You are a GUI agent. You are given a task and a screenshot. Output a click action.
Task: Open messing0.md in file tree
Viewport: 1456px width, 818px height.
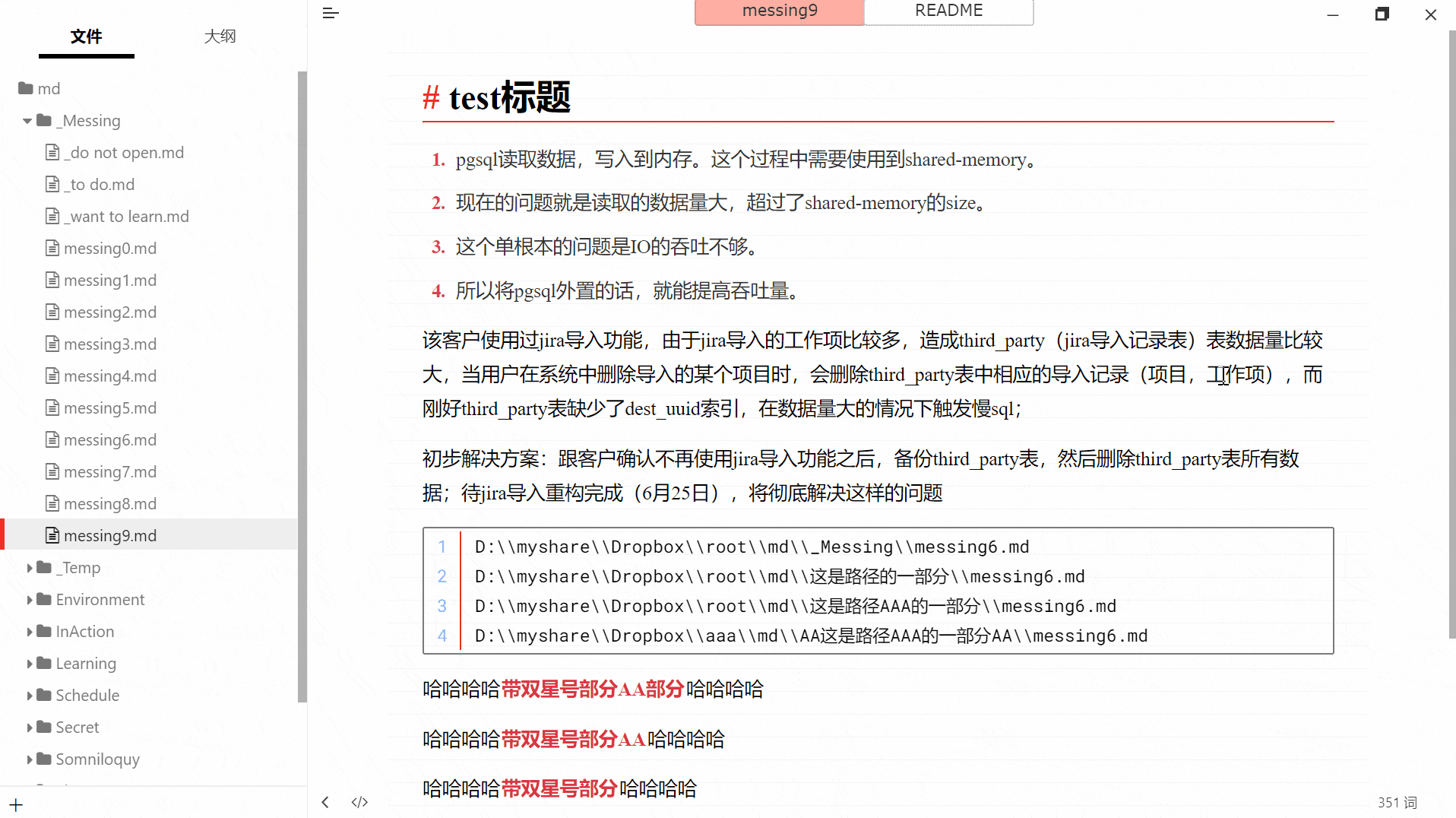[x=110, y=248]
